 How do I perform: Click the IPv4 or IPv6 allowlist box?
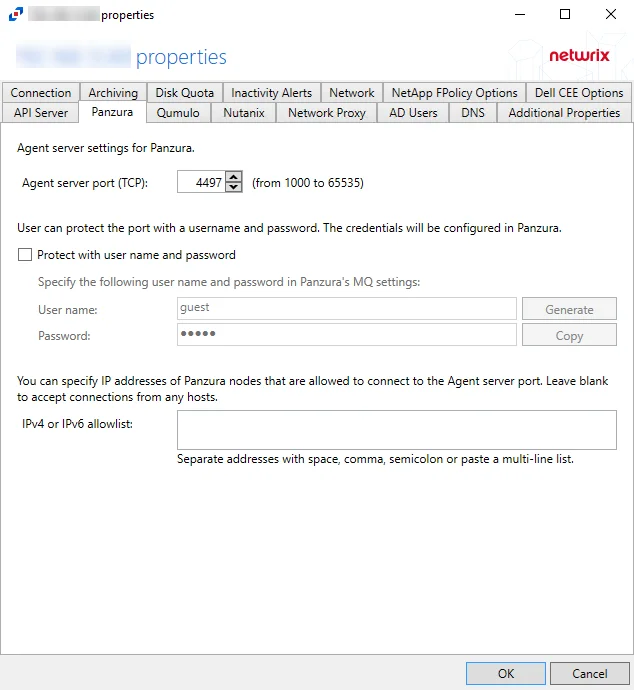click(x=397, y=430)
